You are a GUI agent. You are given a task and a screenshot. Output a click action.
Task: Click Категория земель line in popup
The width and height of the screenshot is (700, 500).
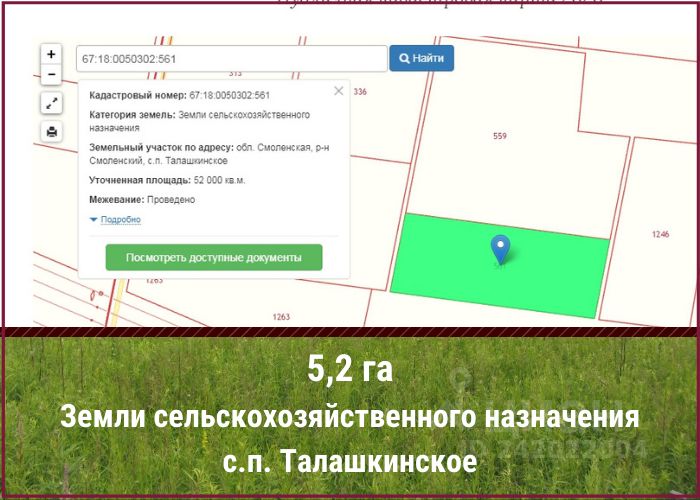(200, 121)
